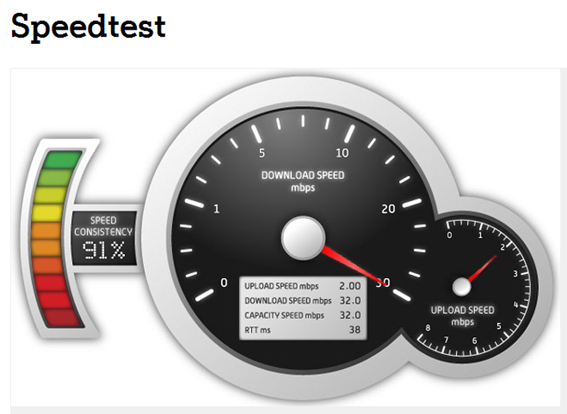
Task: Click the download gauge center hub
Action: coord(303,238)
